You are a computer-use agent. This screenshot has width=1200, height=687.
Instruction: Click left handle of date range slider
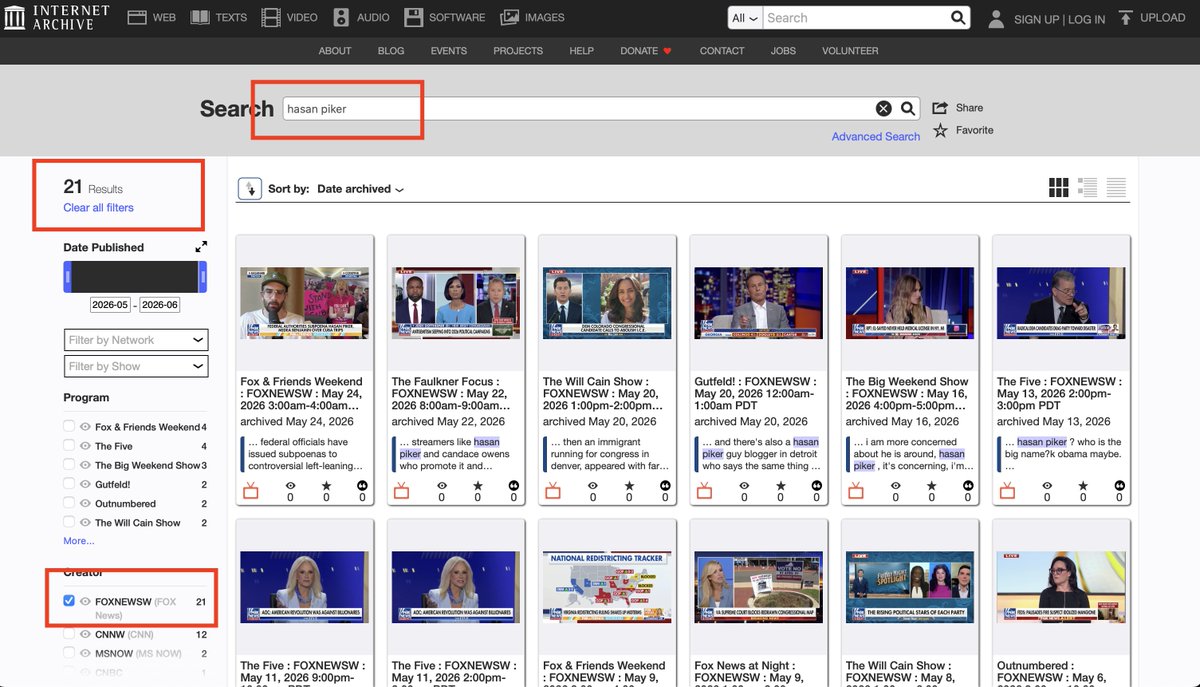pos(67,276)
